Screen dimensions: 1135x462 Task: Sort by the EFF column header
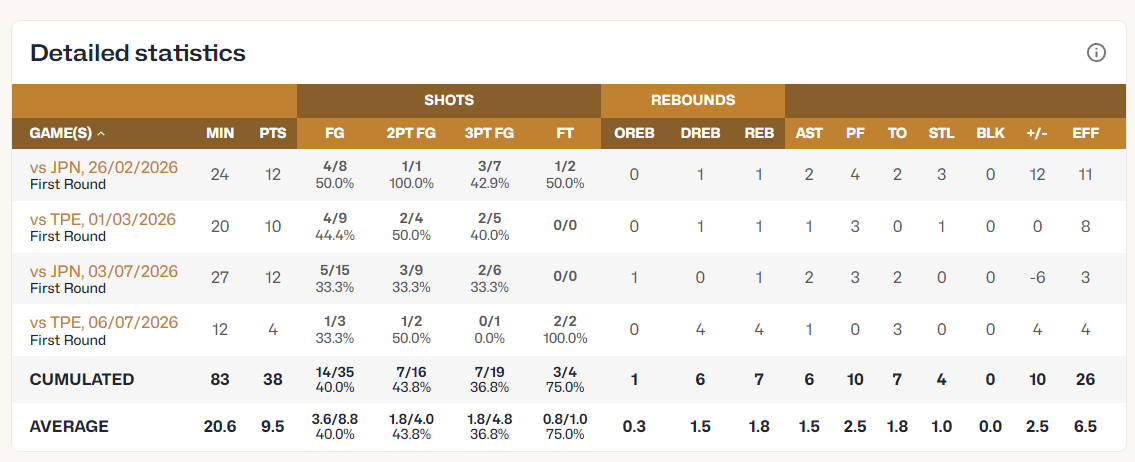click(x=1084, y=133)
